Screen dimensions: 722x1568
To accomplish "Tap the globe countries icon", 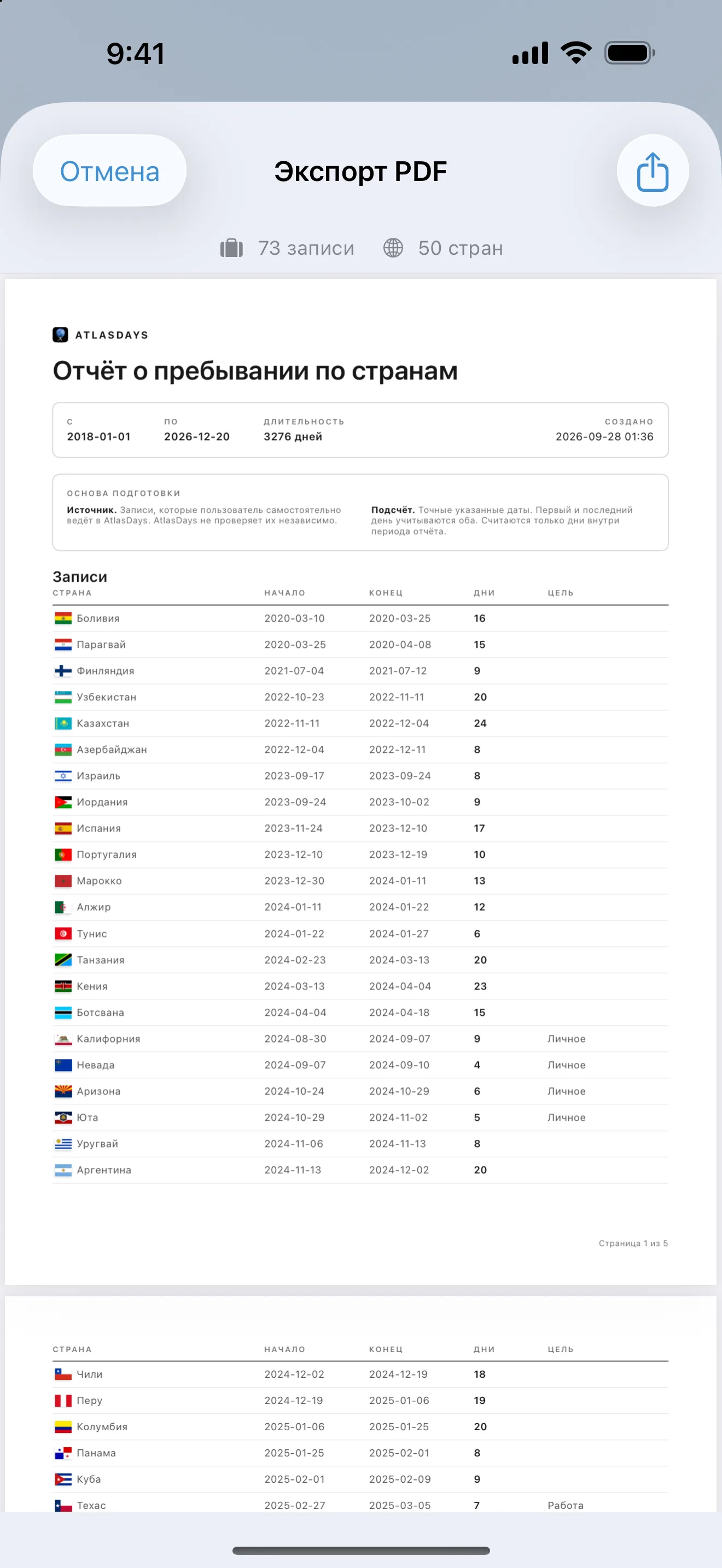I will (393, 248).
